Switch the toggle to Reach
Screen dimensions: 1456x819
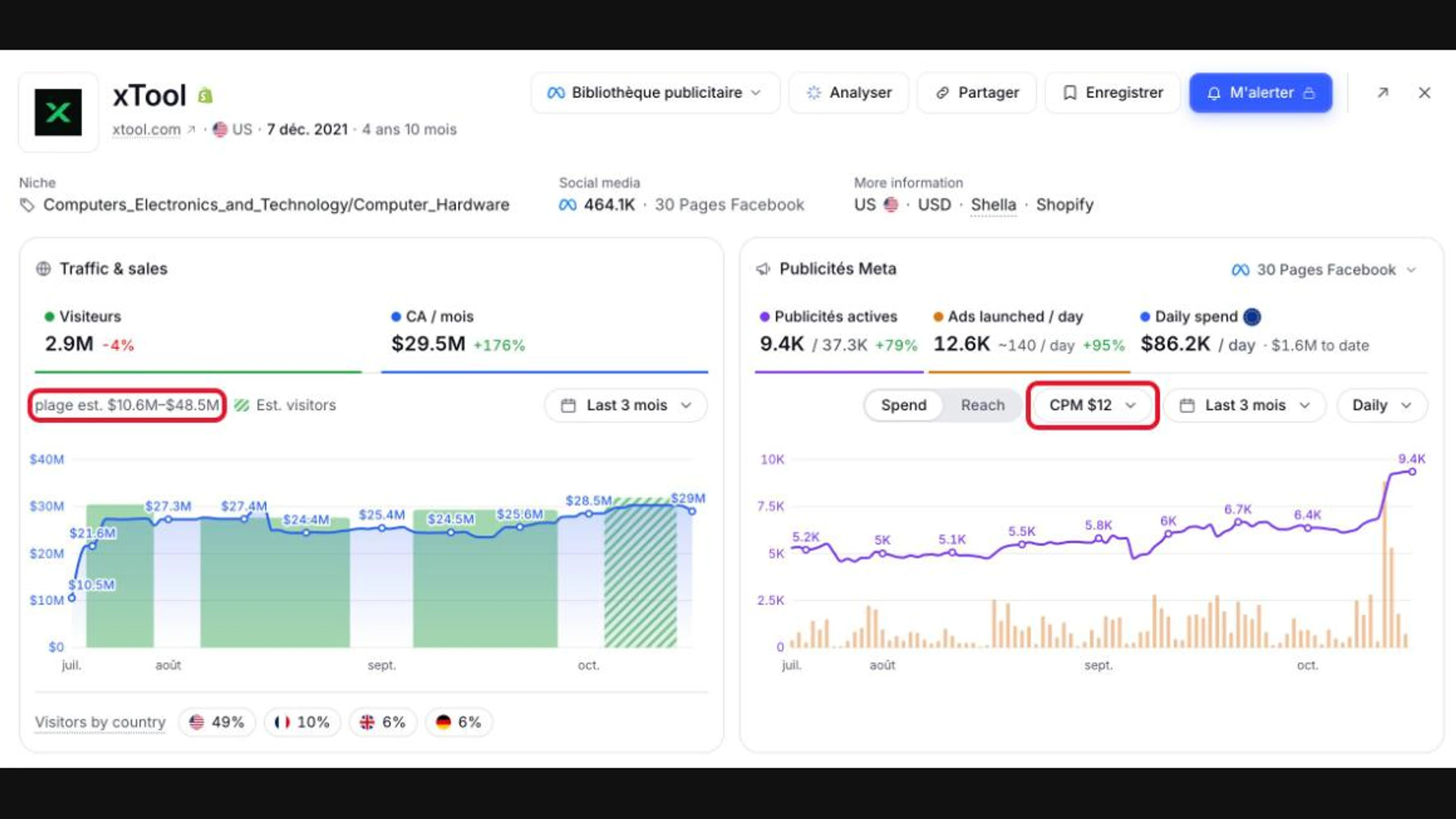click(982, 405)
